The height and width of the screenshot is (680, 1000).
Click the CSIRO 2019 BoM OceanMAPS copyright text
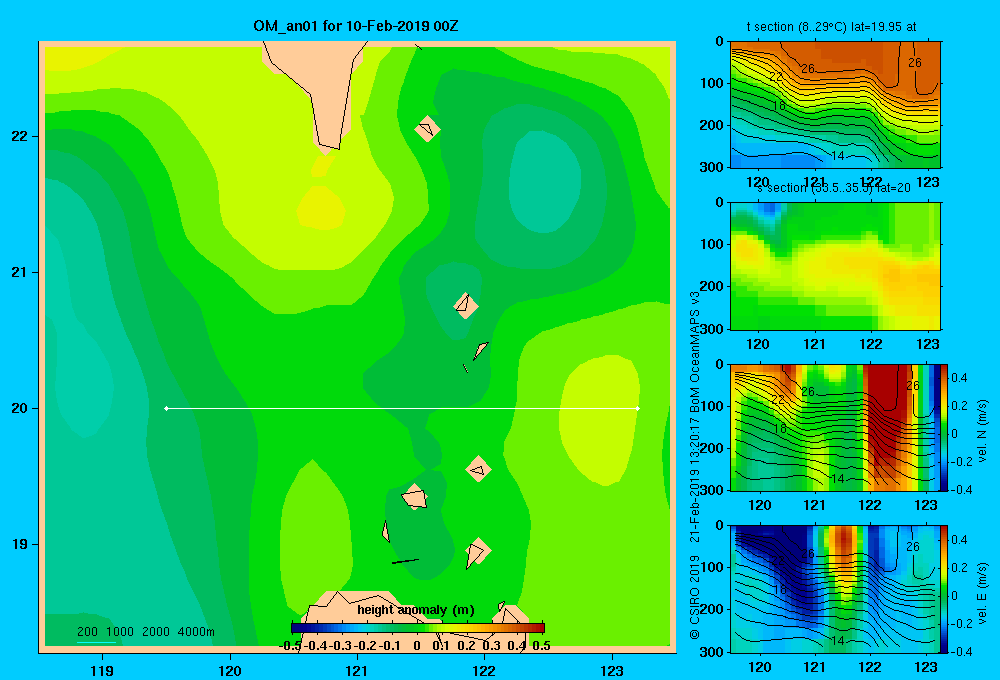pyautogui.click(x=695, y=464)
